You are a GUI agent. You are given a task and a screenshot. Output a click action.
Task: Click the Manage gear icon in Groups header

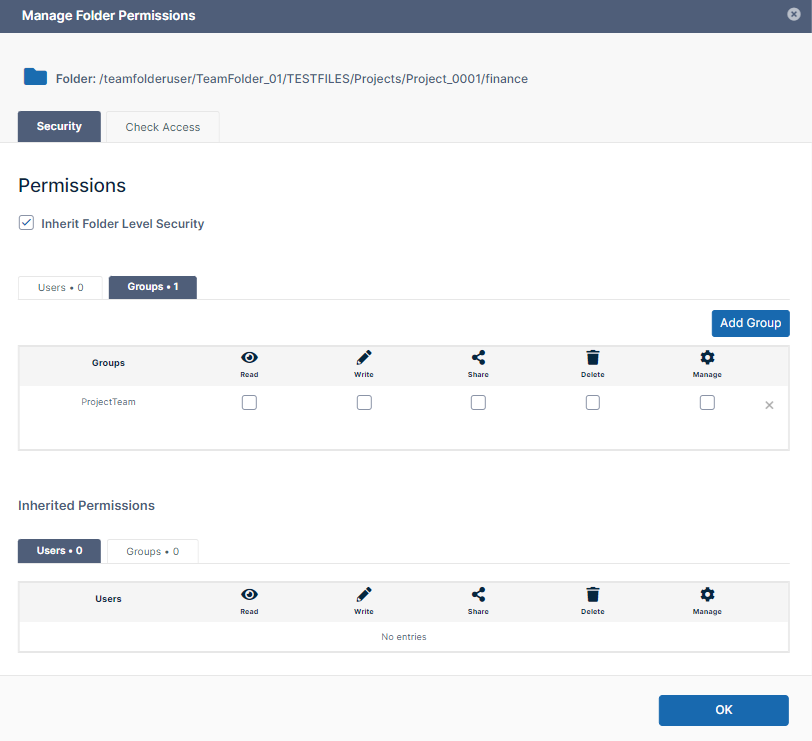coord(707,358)
